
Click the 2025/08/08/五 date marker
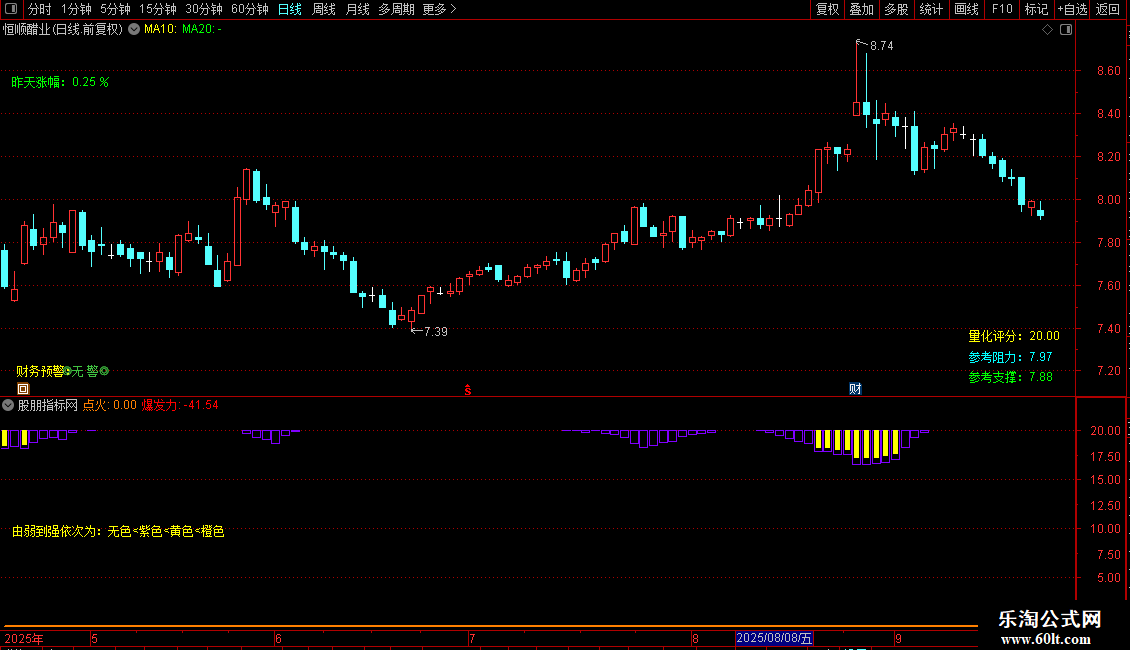775,638
